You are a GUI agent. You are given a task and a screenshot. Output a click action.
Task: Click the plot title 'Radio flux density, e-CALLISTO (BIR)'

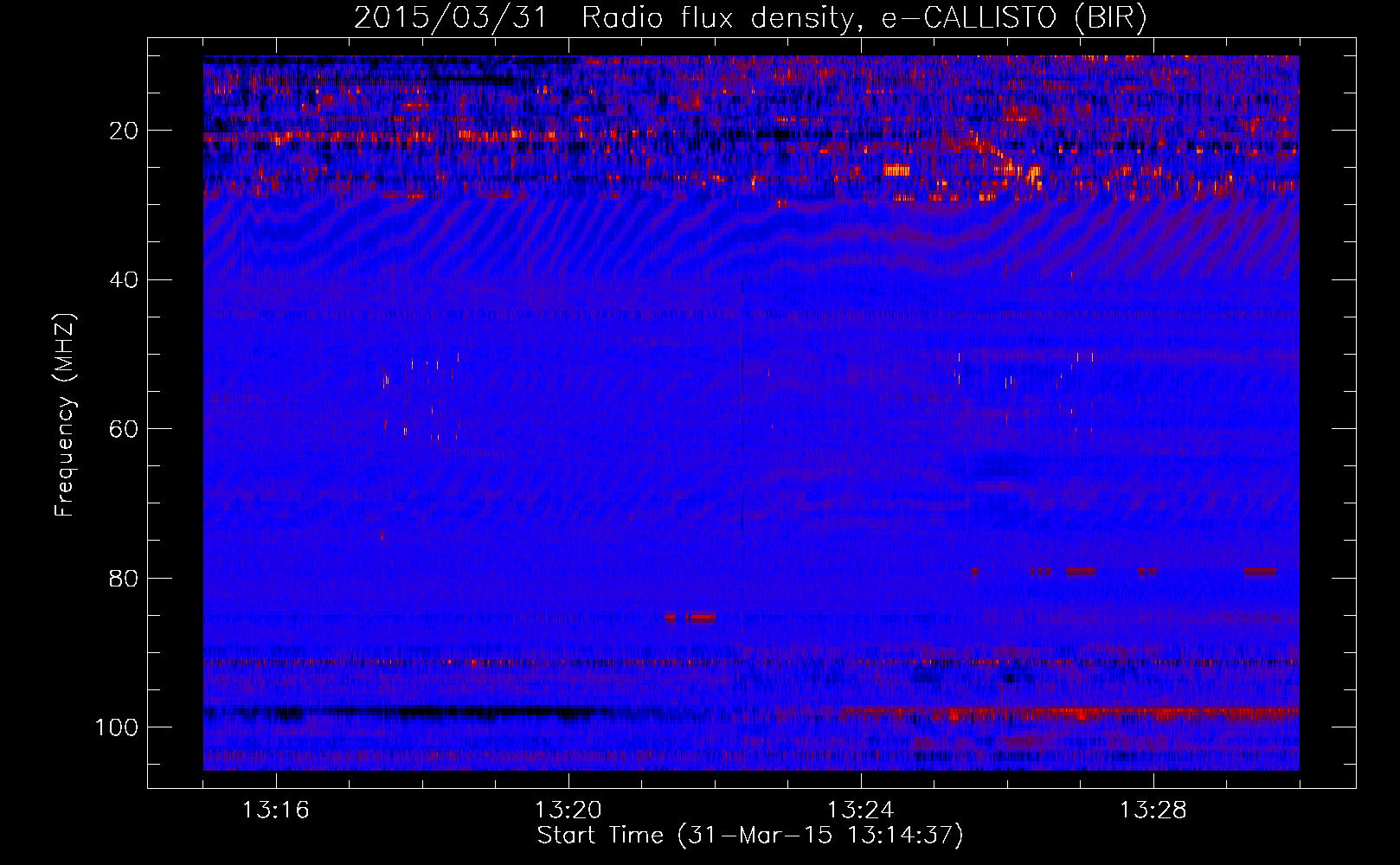pos(864,18)
